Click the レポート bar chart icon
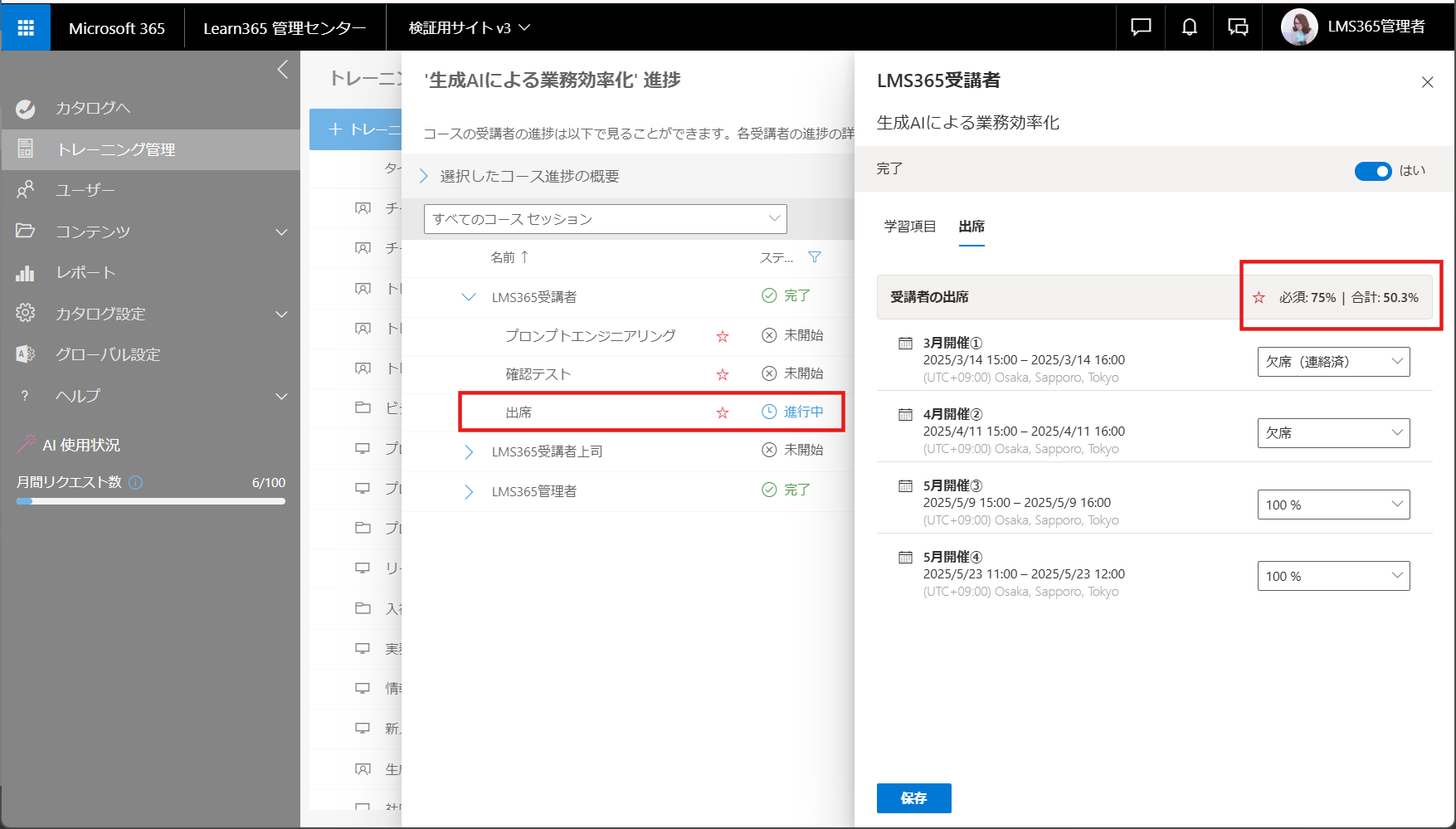1456x829 pixels. click(26, 272)
